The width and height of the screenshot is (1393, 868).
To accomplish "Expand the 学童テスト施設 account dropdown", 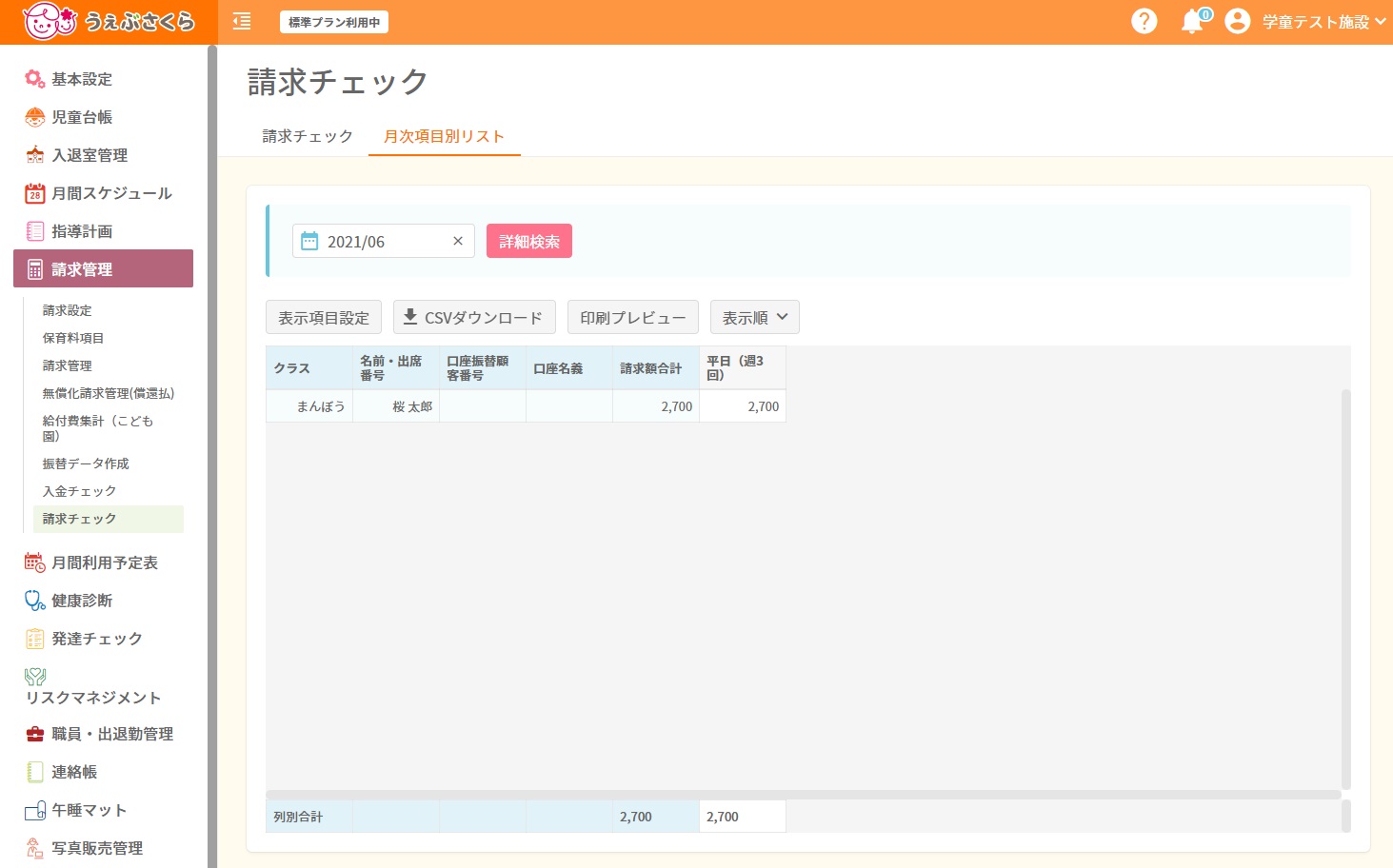I will (1324, 22).
